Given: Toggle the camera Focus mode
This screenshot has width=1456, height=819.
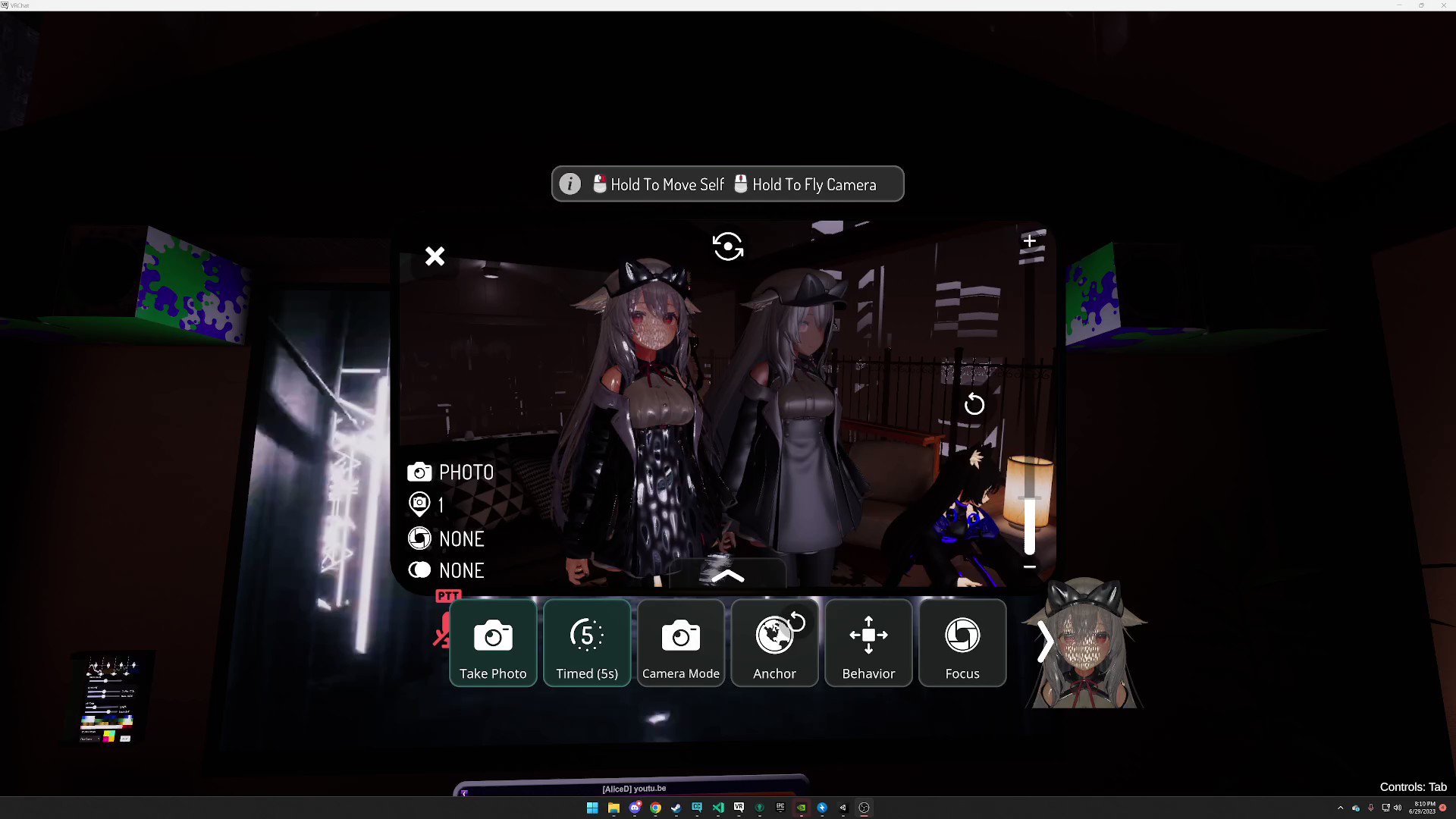Looking at the screenshot, I should click(x=962, y=642).
